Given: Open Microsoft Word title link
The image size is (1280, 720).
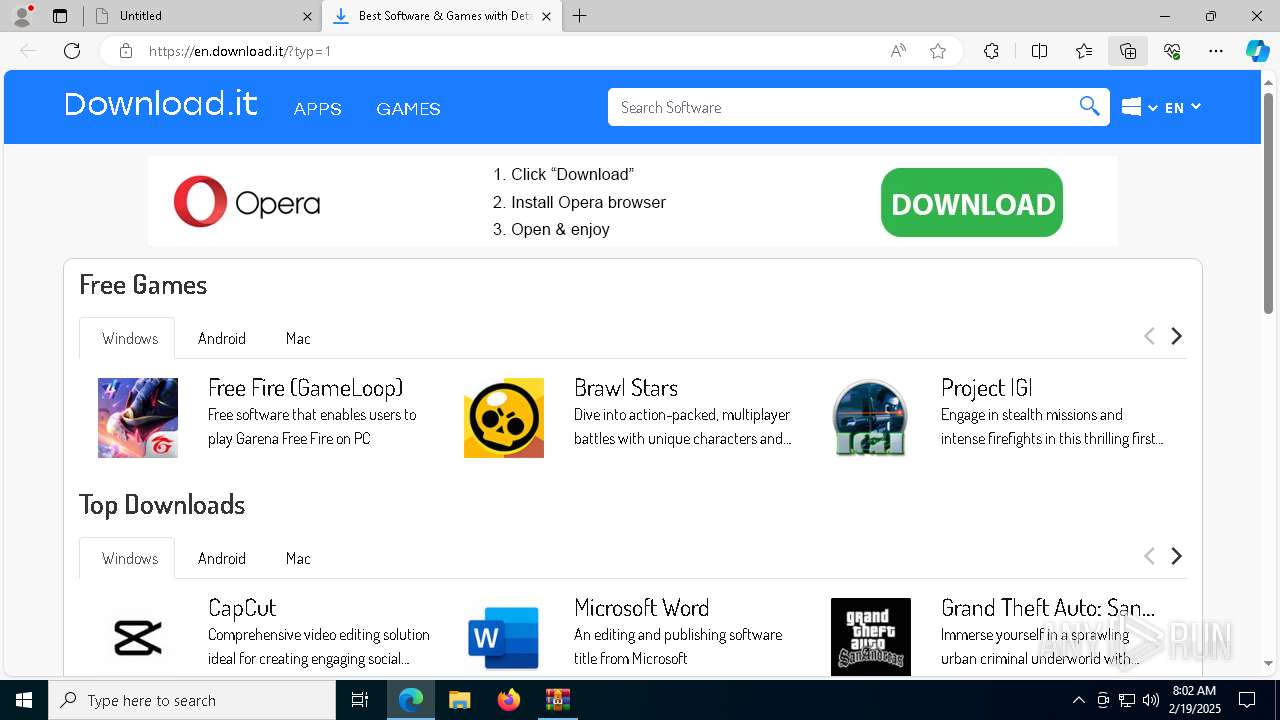Looking at the screenshot, I should pos(642,607).
